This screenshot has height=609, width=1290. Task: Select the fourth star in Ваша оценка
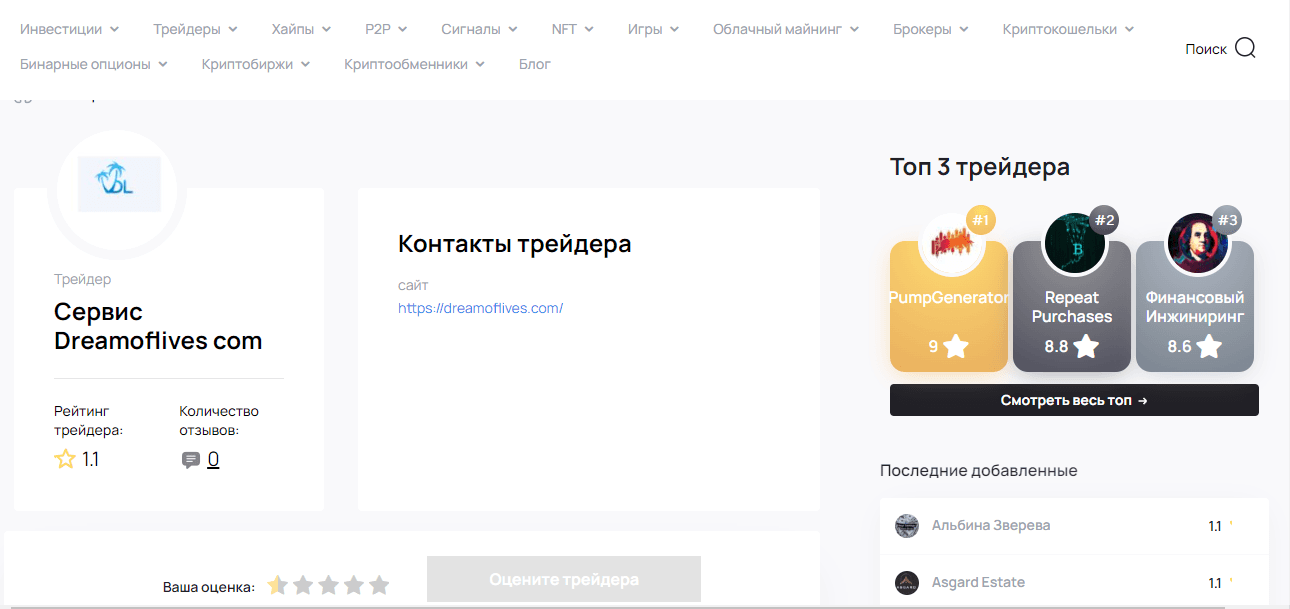(354, 585)
